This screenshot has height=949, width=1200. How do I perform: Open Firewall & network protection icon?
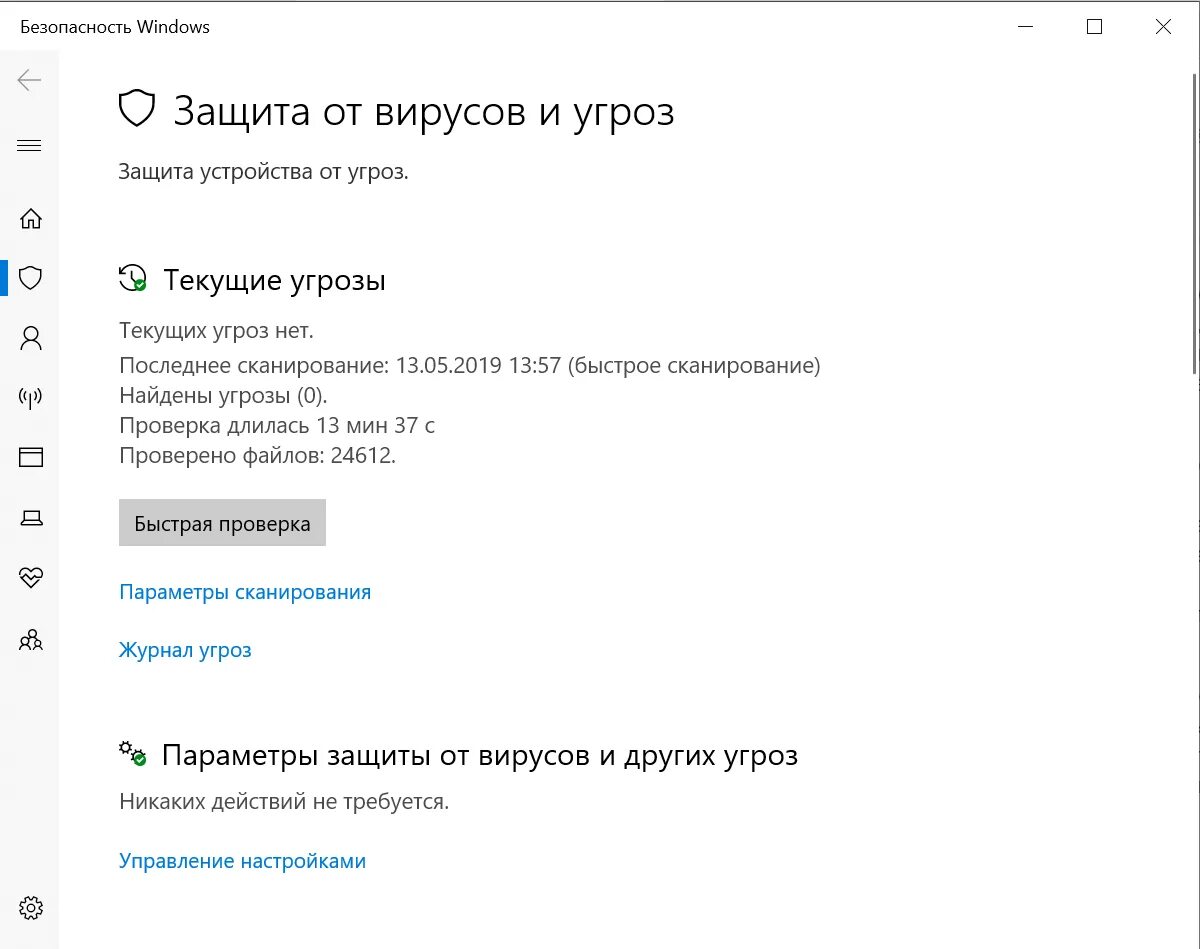(31, 398)
